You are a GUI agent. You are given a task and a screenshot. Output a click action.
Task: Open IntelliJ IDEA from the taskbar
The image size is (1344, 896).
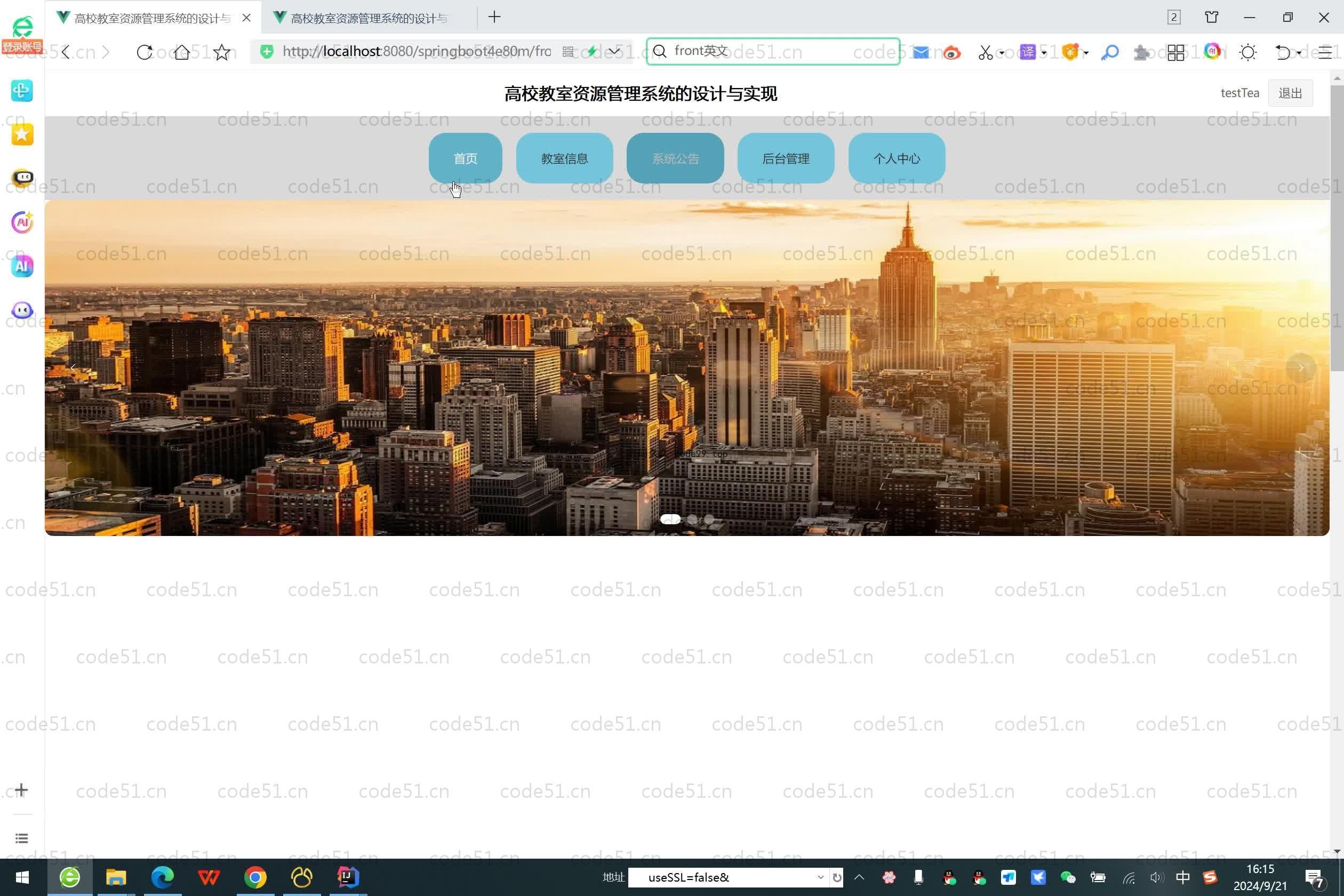[x=347, y=877]
